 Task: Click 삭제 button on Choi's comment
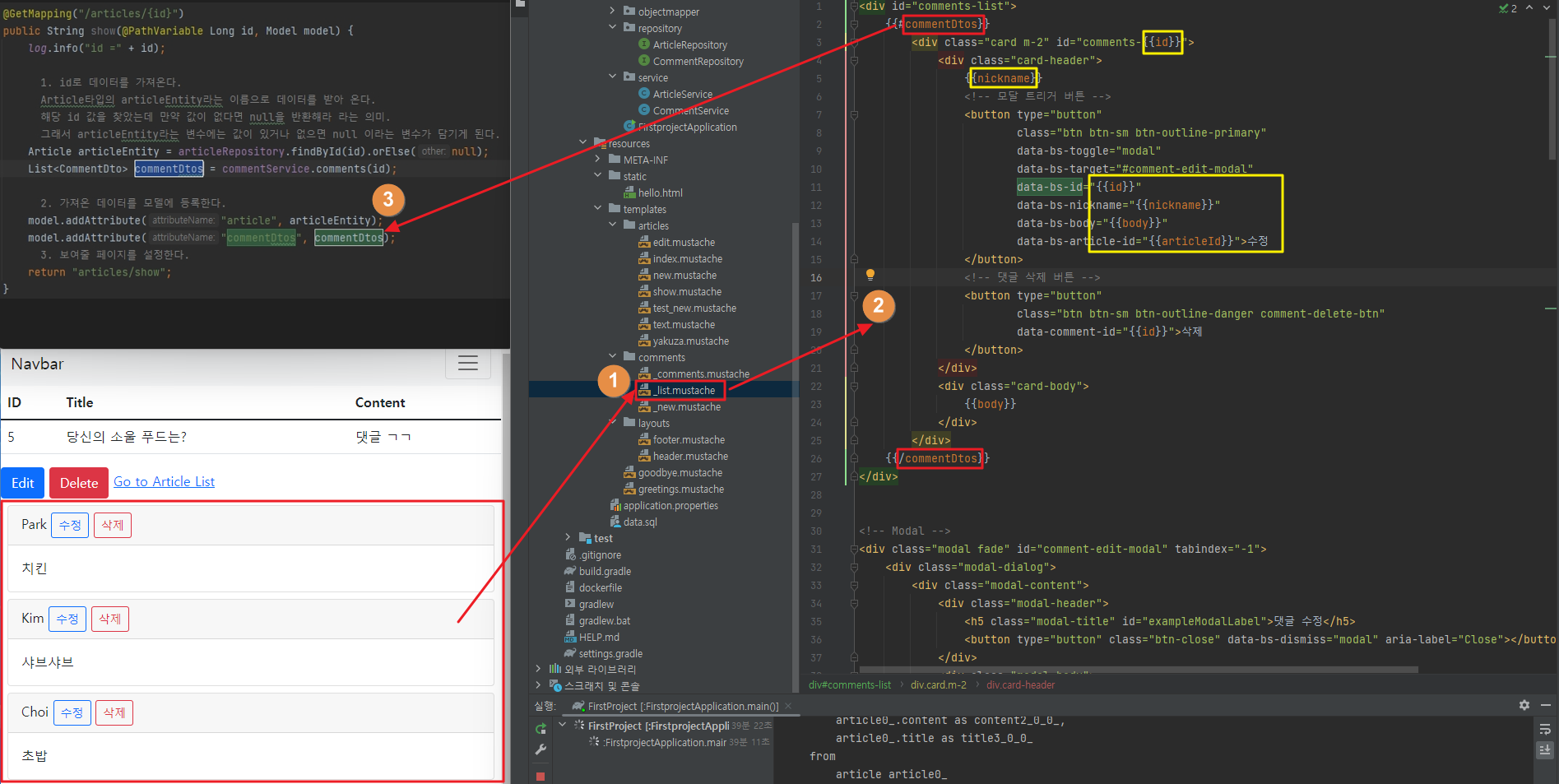click(x=114, y=712)
